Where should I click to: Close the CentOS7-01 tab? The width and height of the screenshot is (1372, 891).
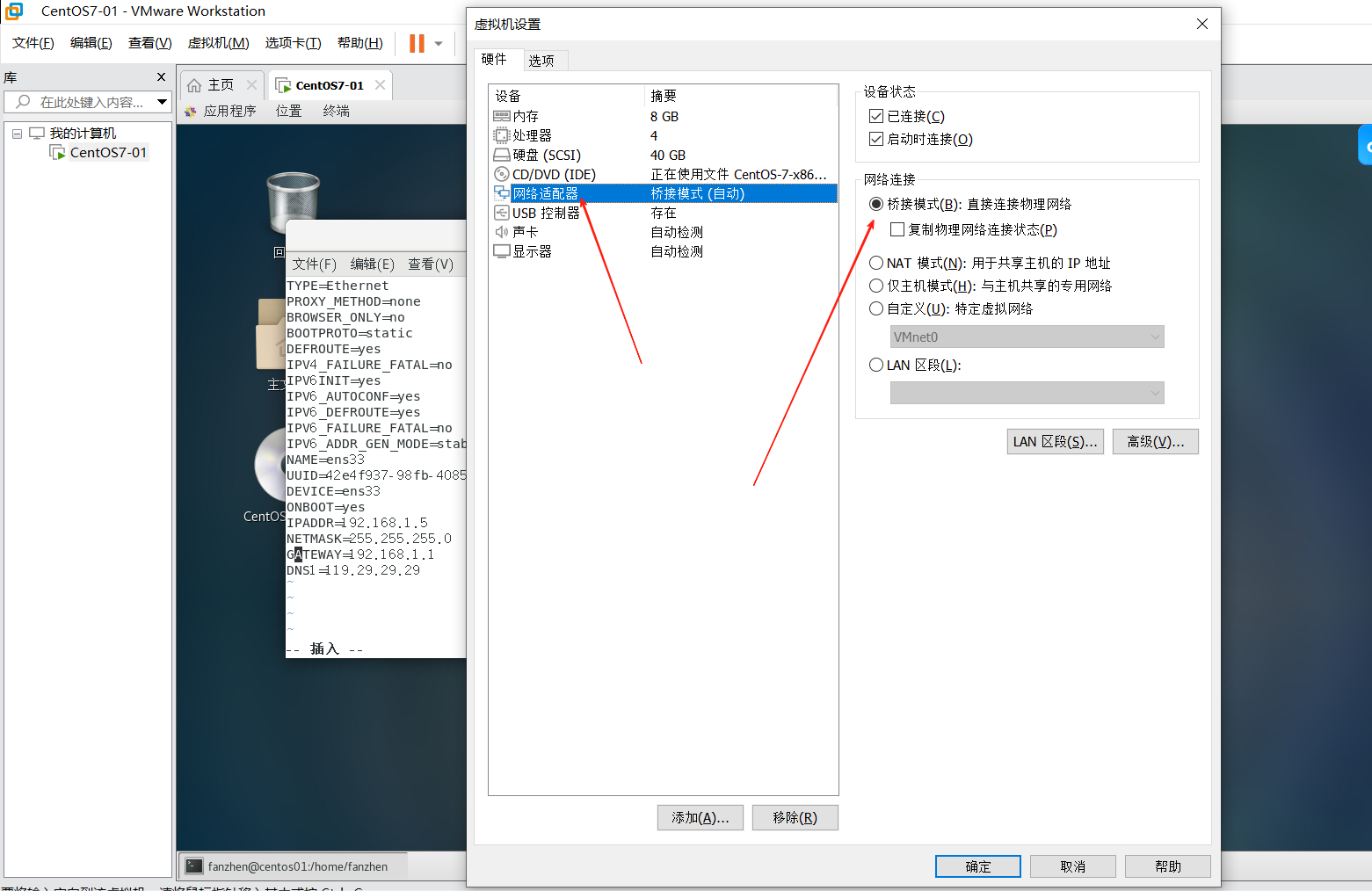coord(380,85)
